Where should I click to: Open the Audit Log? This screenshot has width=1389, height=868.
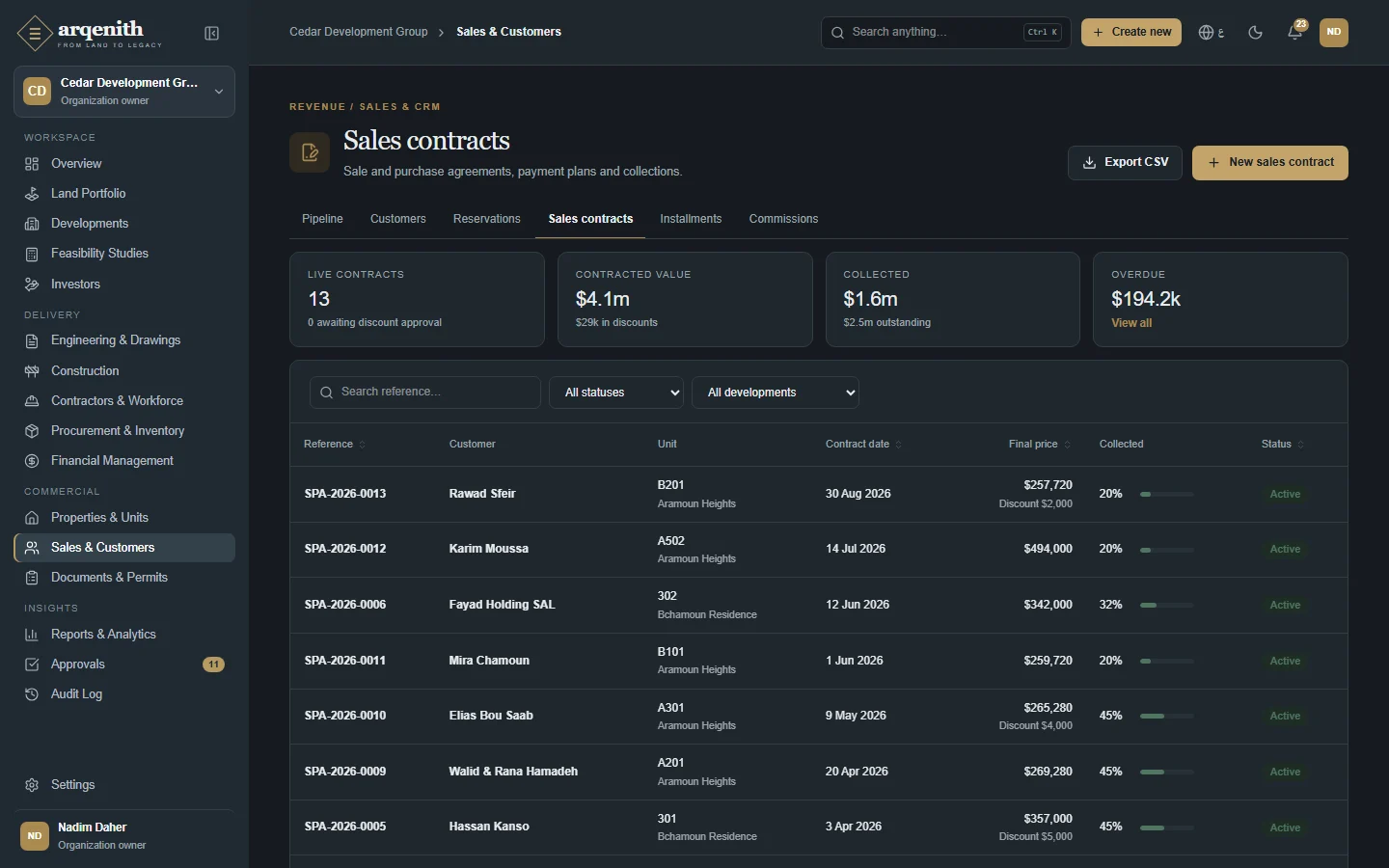pos(124,694)
